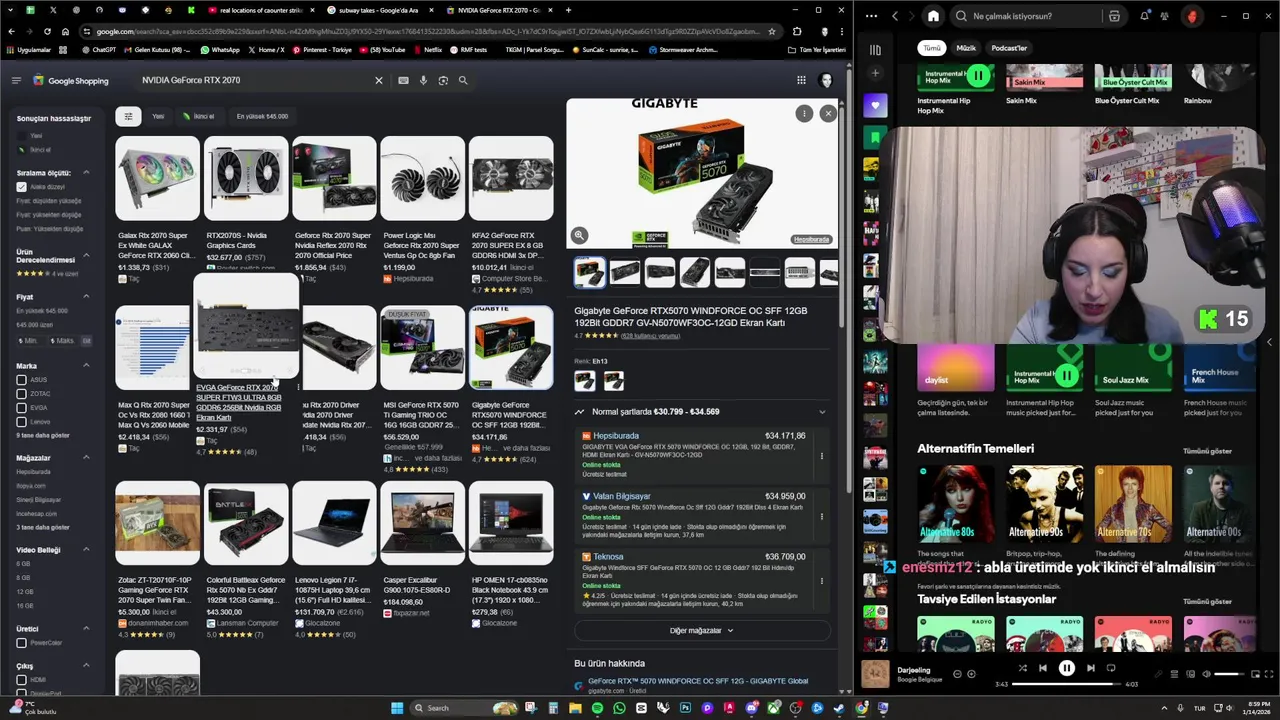Apply the İkinci el filter chip
1280x720 pixels.
coord(199,116)
